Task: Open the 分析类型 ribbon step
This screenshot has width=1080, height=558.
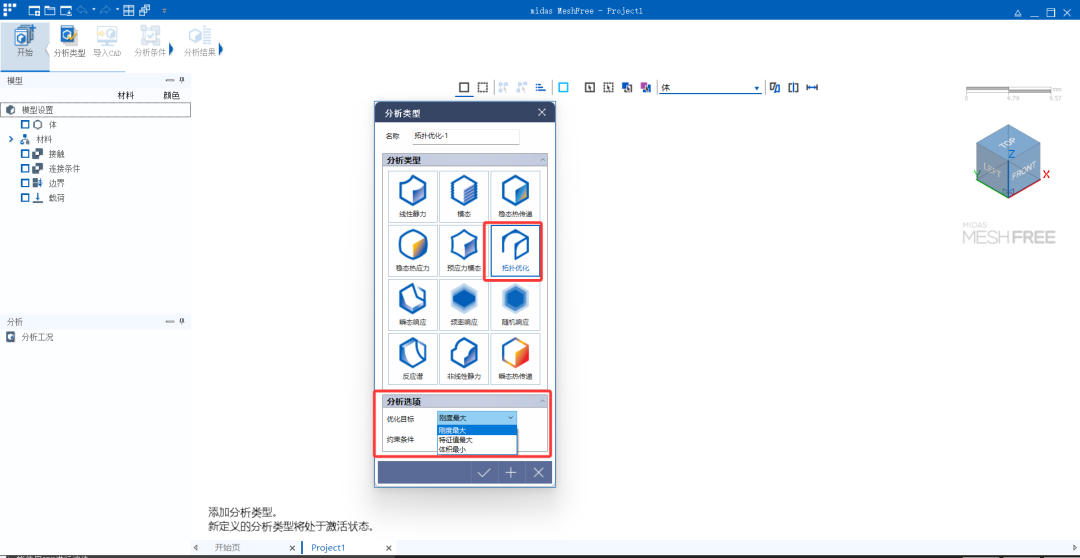Action: 70,41
